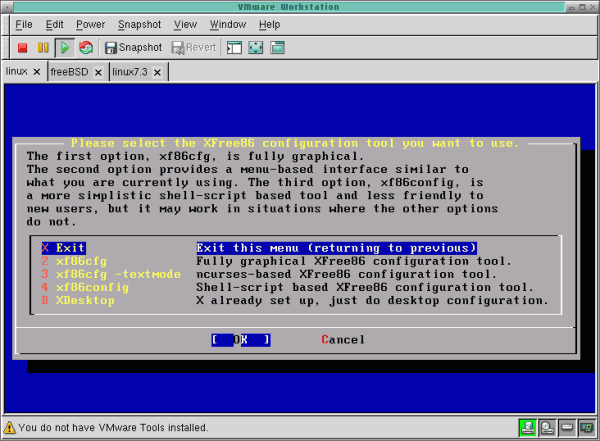Screen dimensions: 600x441
Task: Click the Cancel button in dialog
Action: coord(343,340)
